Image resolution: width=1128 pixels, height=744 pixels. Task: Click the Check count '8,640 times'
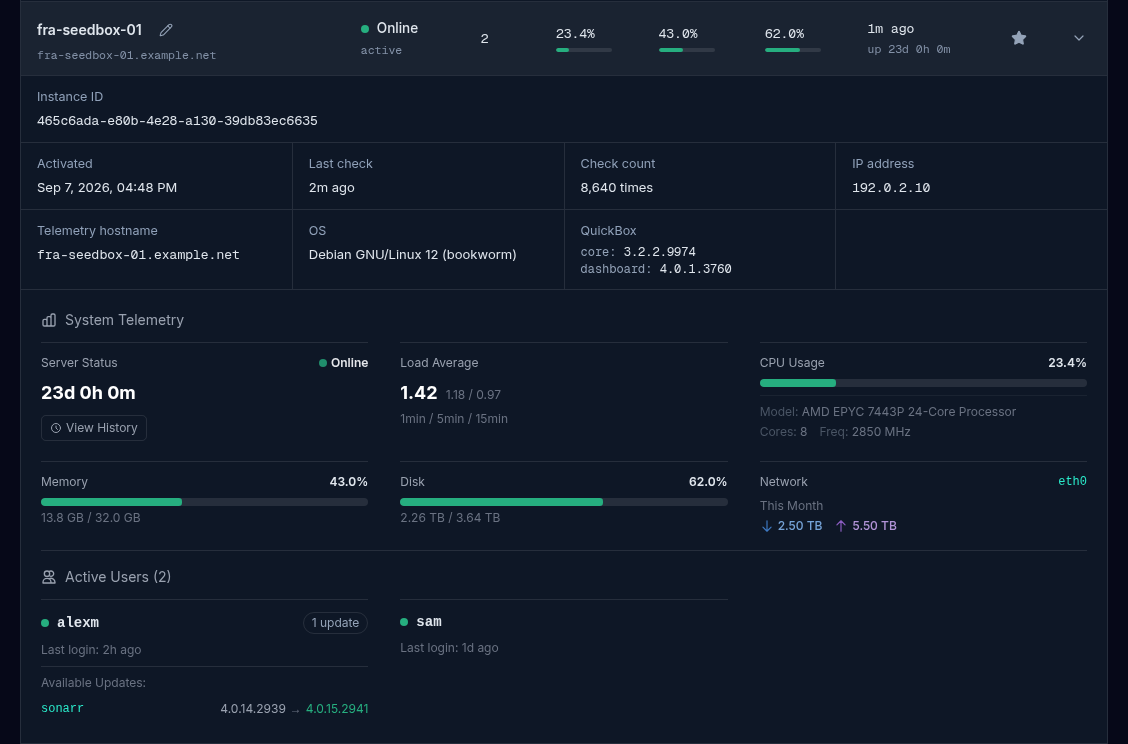(617, 188)
